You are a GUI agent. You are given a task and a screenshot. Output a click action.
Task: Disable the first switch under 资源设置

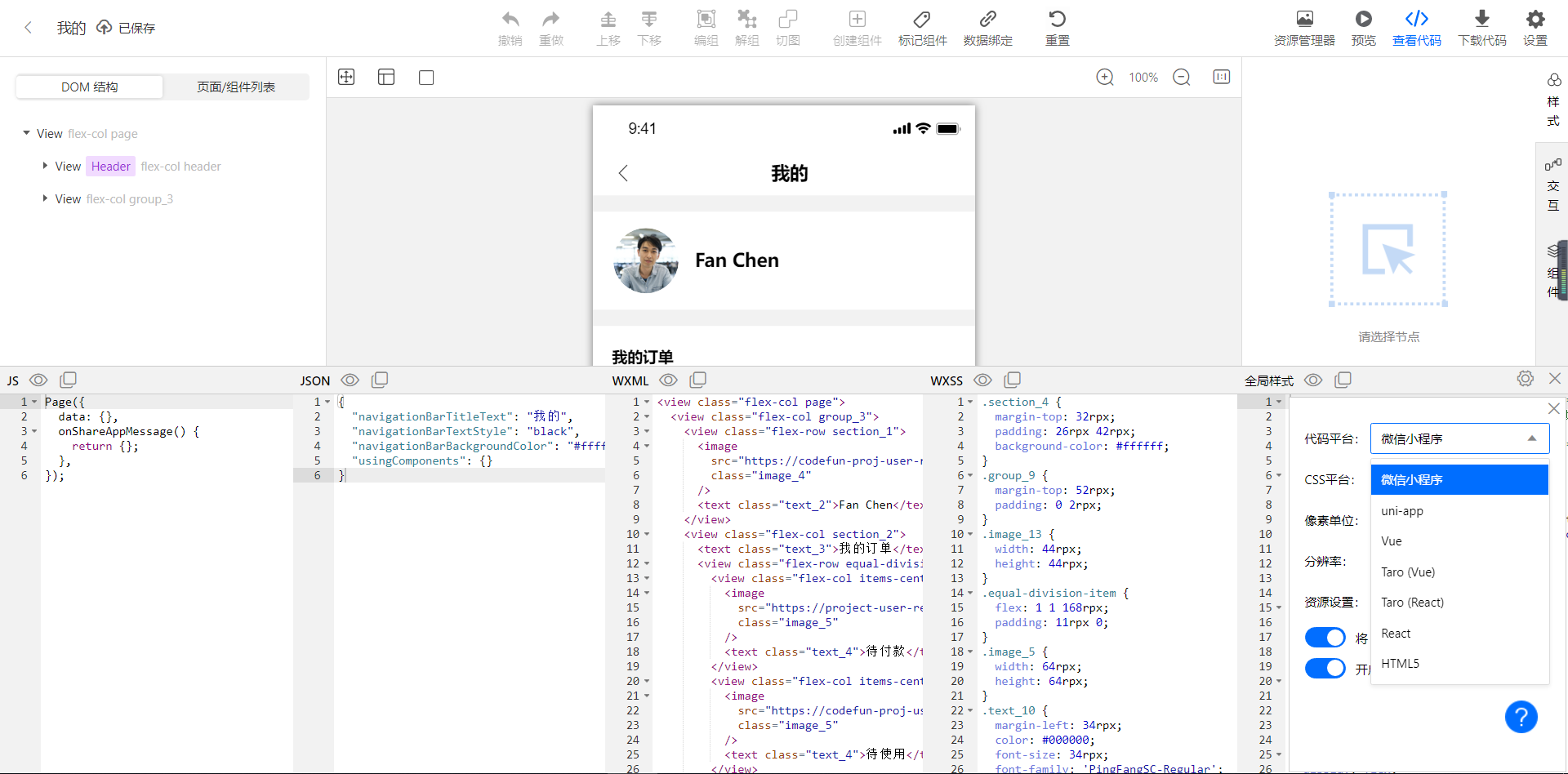point(1325,638)
